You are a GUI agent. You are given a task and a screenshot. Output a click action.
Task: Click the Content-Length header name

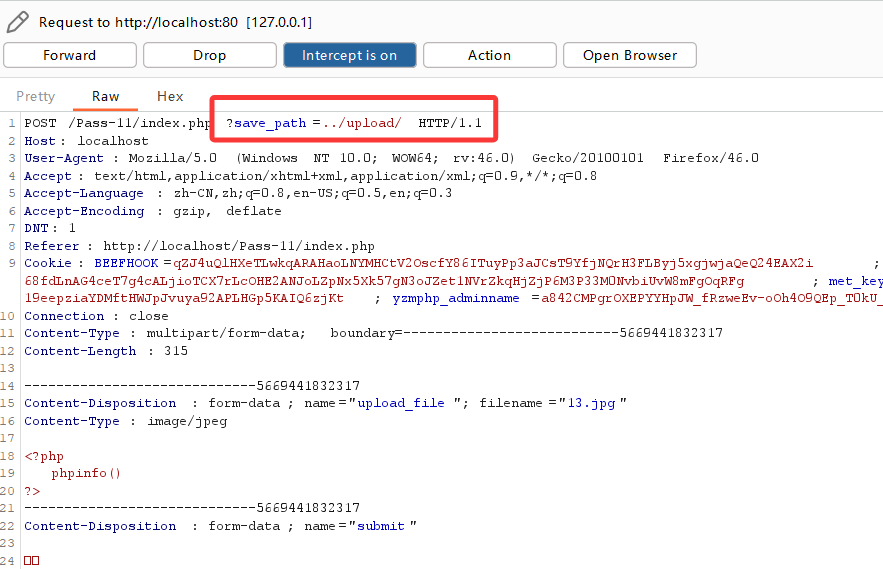(80, 351)
